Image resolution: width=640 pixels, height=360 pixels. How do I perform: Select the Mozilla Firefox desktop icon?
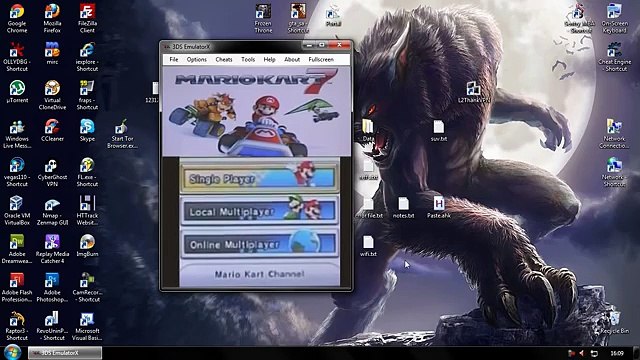(52, 19)
